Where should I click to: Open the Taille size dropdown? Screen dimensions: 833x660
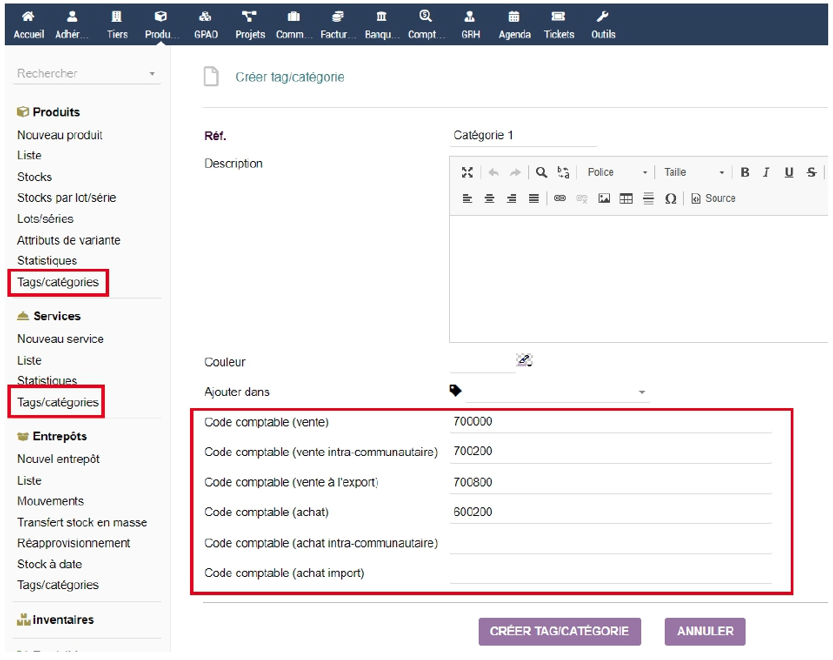pos(694,172)
